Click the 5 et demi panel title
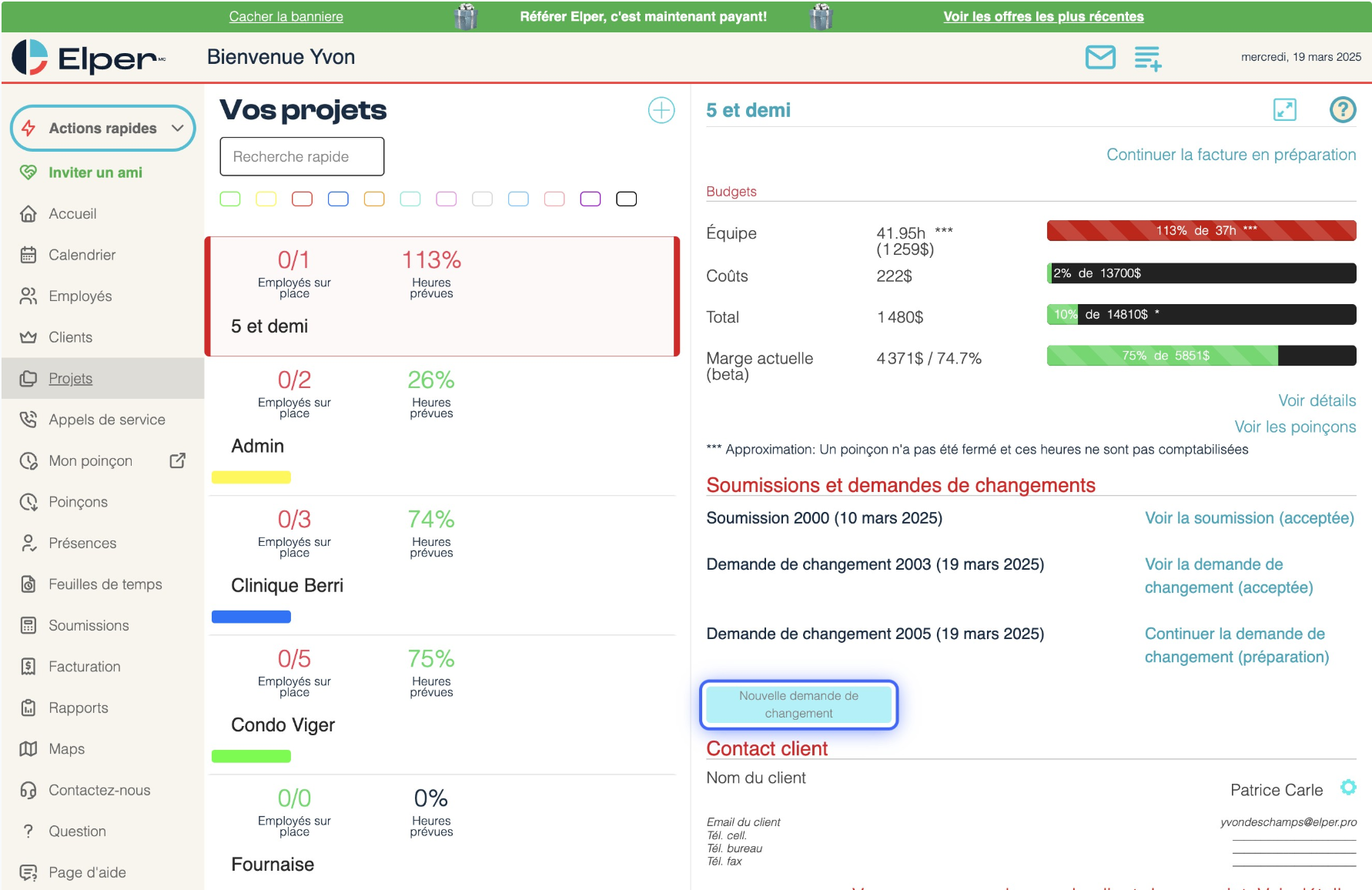This screenshot has width=1372, height=890. pyautogui.click(x=748, y=110)
